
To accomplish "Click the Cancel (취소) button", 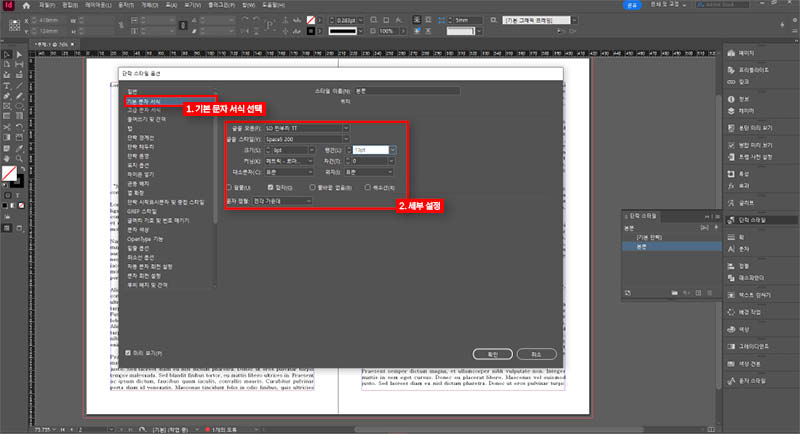I will click(x=536, y=354).
